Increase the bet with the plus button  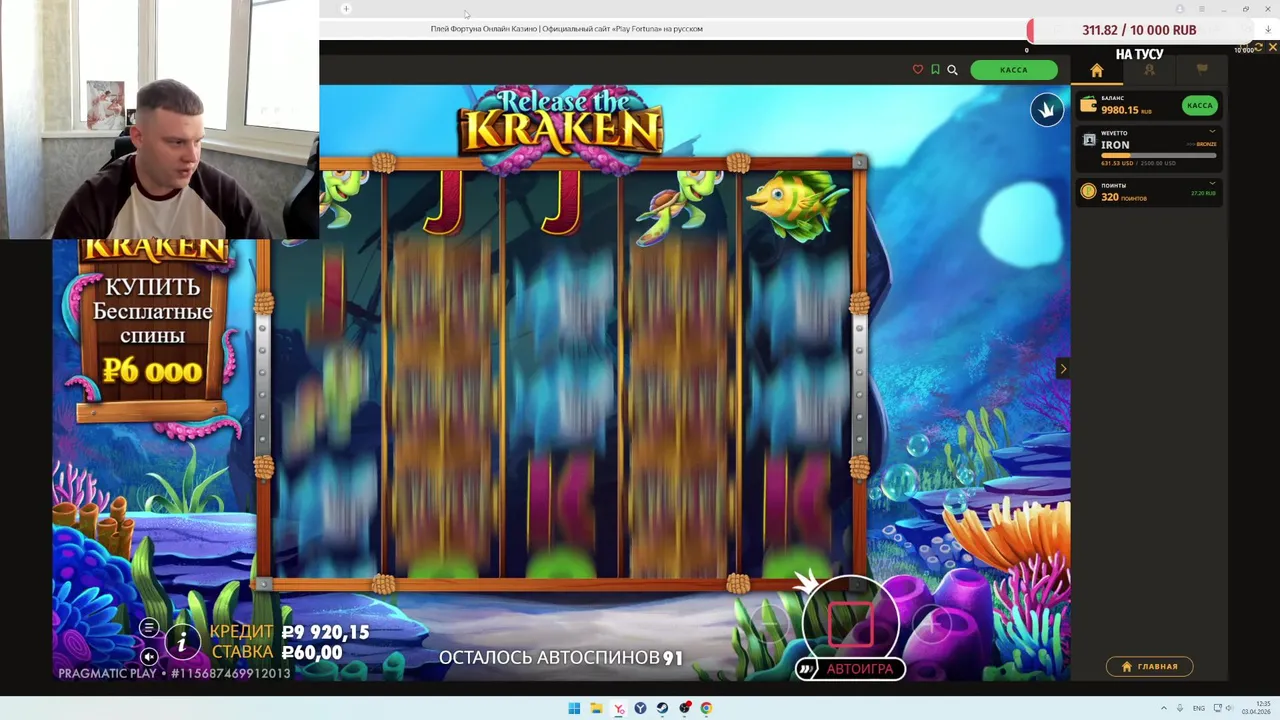pyautogui.click(x=932, y=625)
